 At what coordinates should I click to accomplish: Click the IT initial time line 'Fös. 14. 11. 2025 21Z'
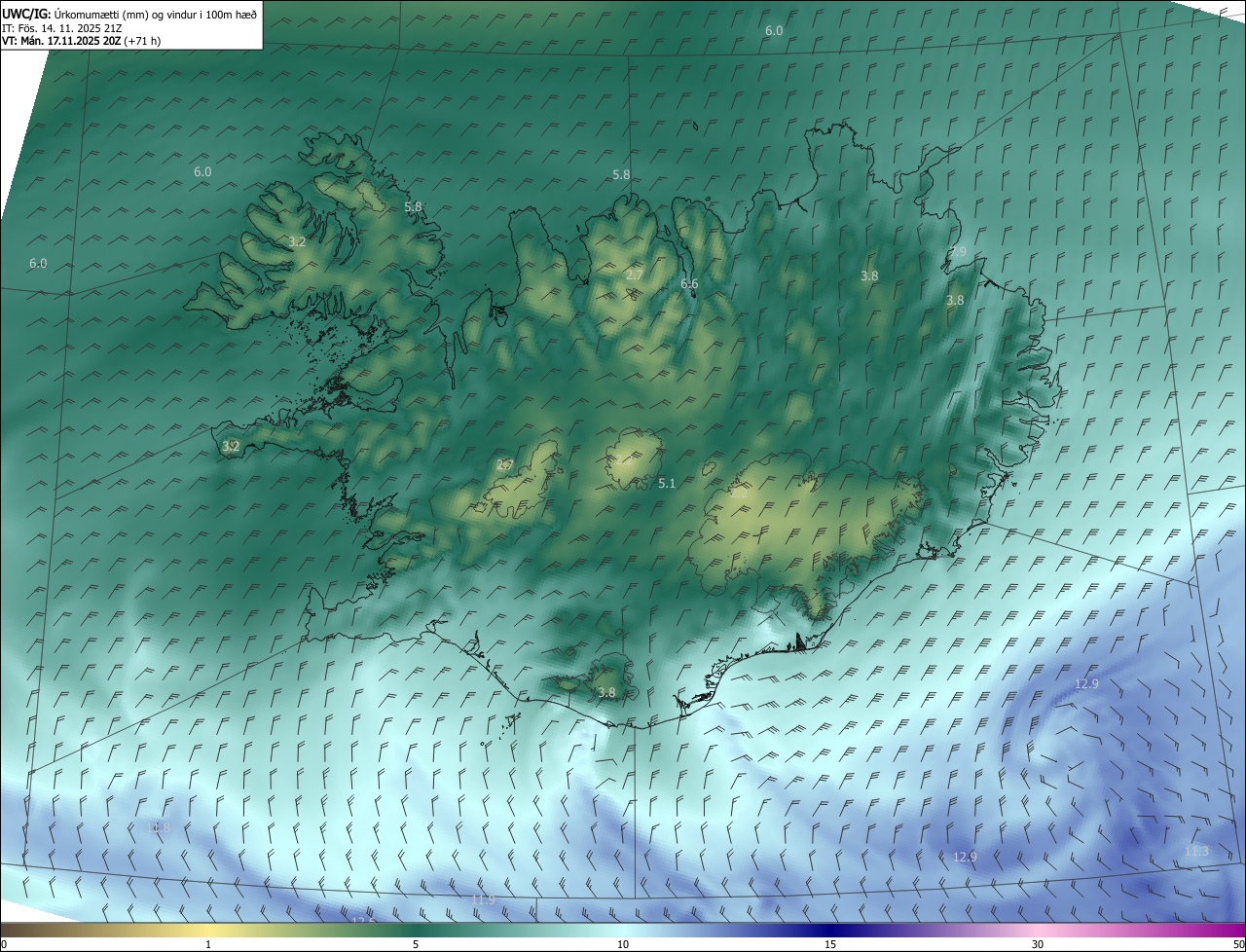[x=60, y=27]
